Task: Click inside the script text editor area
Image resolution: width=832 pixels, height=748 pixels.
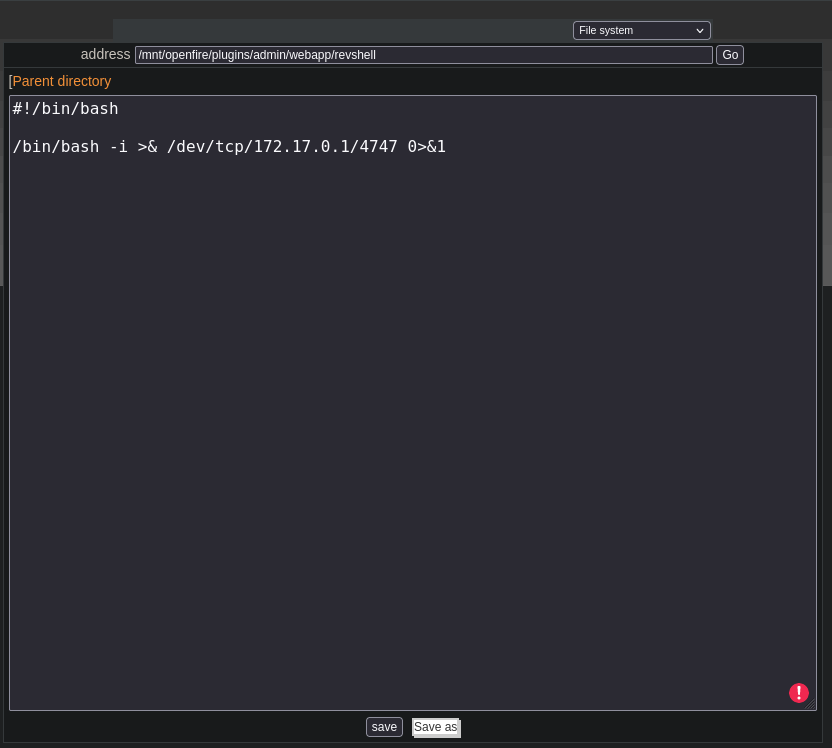Action: click(x=413, y=403)
